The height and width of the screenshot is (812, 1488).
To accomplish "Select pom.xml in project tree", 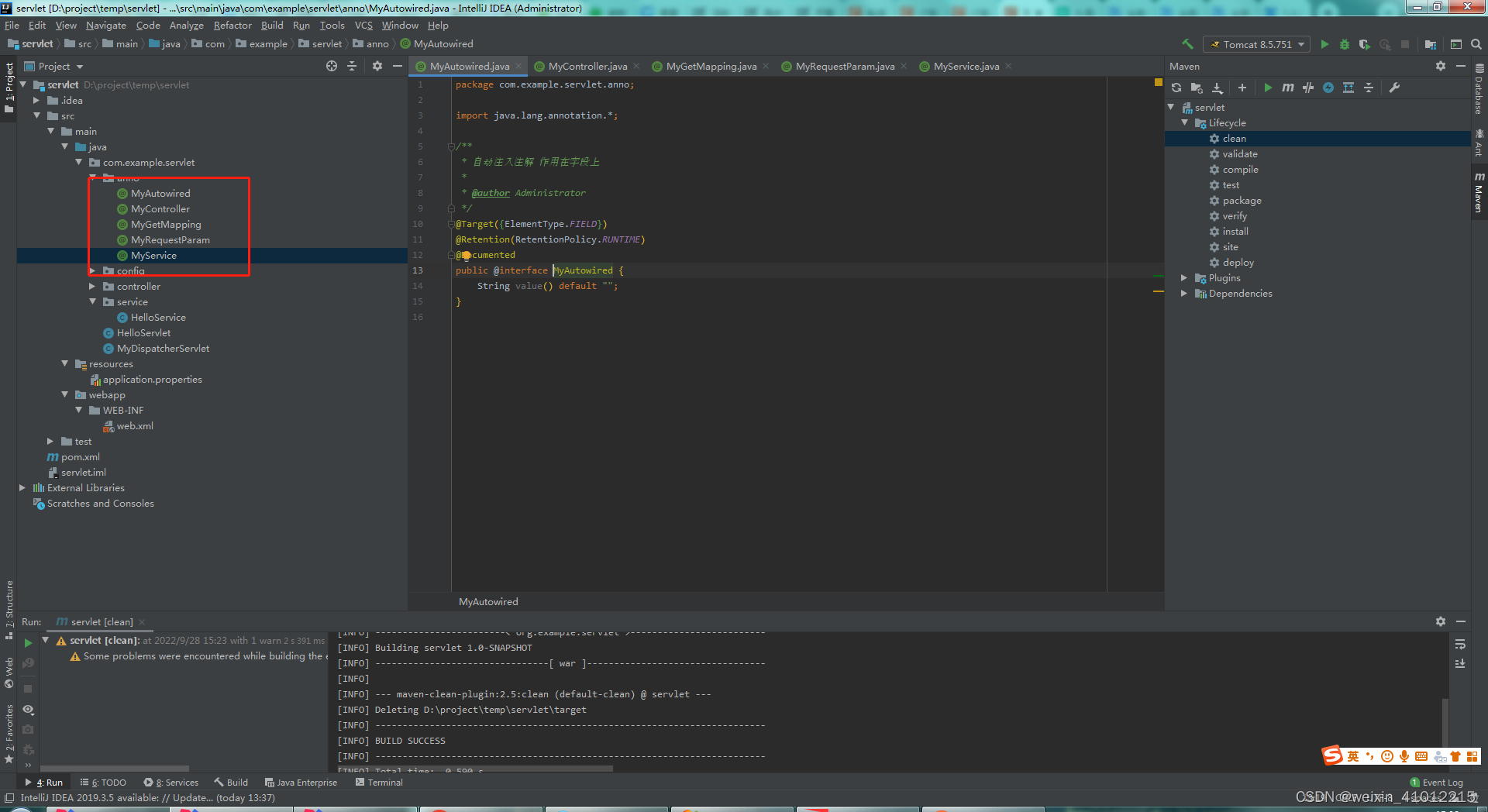I will coord(80,456).
